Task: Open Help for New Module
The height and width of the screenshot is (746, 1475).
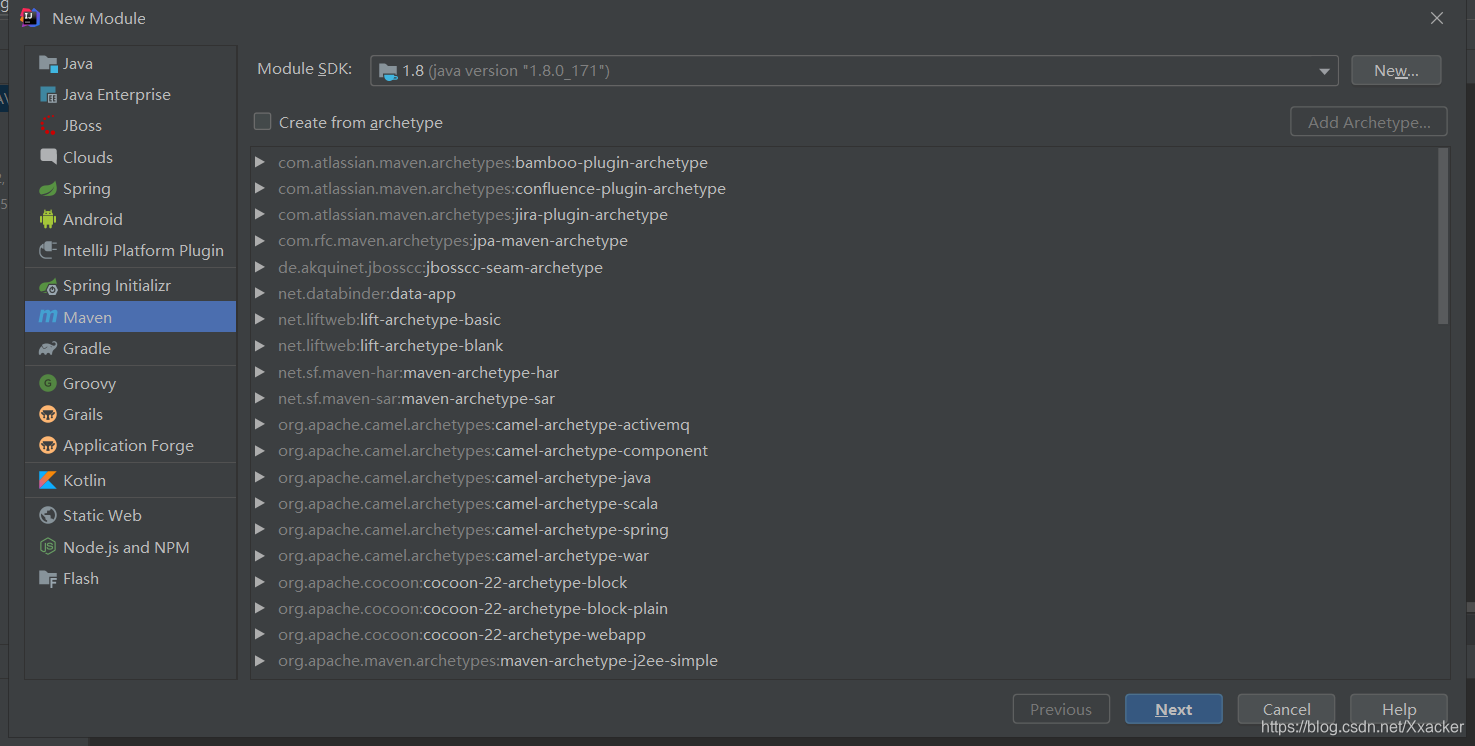Action: pyautogui.click(x=1399, y=709)
